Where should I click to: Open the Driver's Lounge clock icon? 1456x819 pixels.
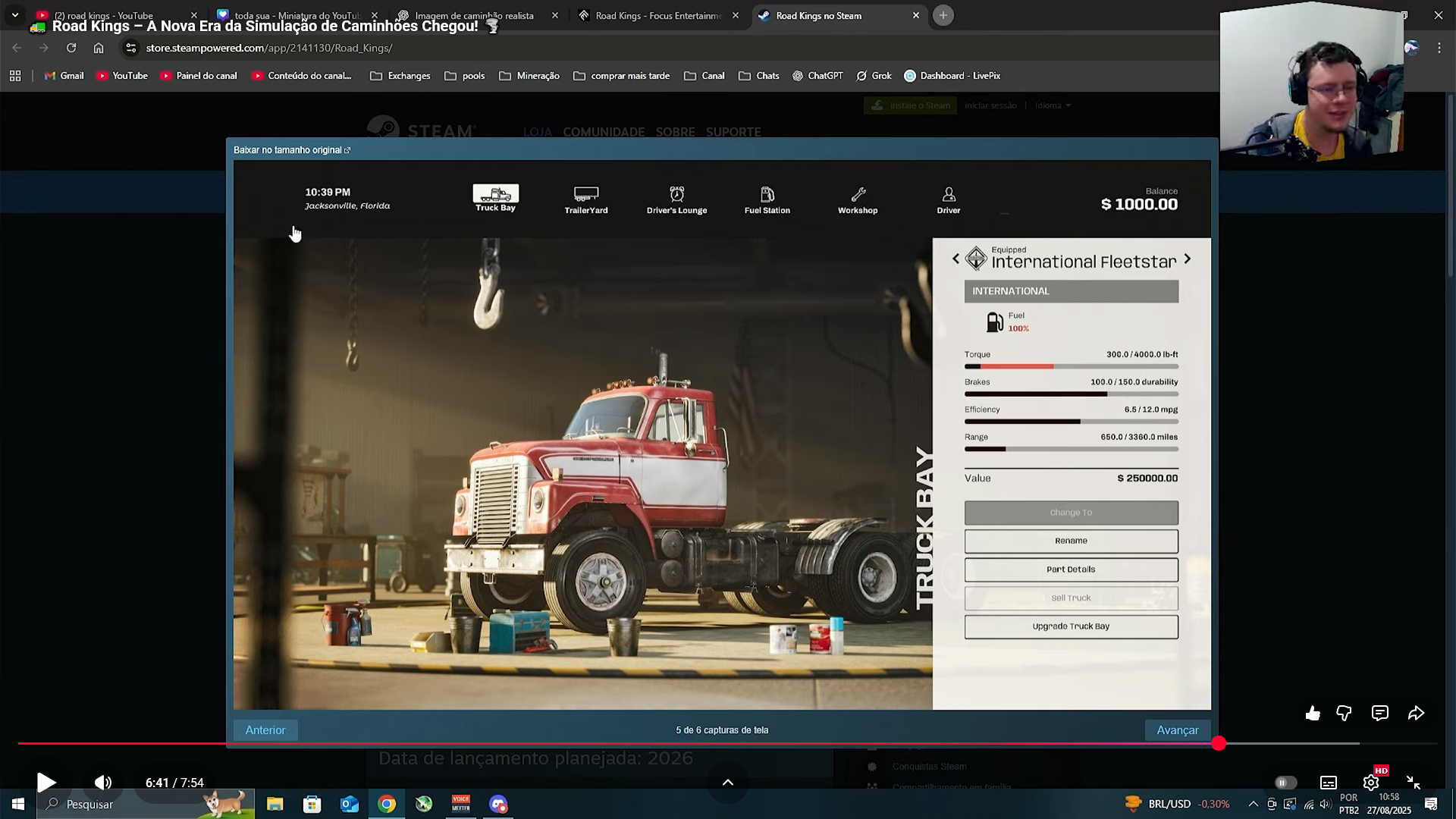click(677, 194)
